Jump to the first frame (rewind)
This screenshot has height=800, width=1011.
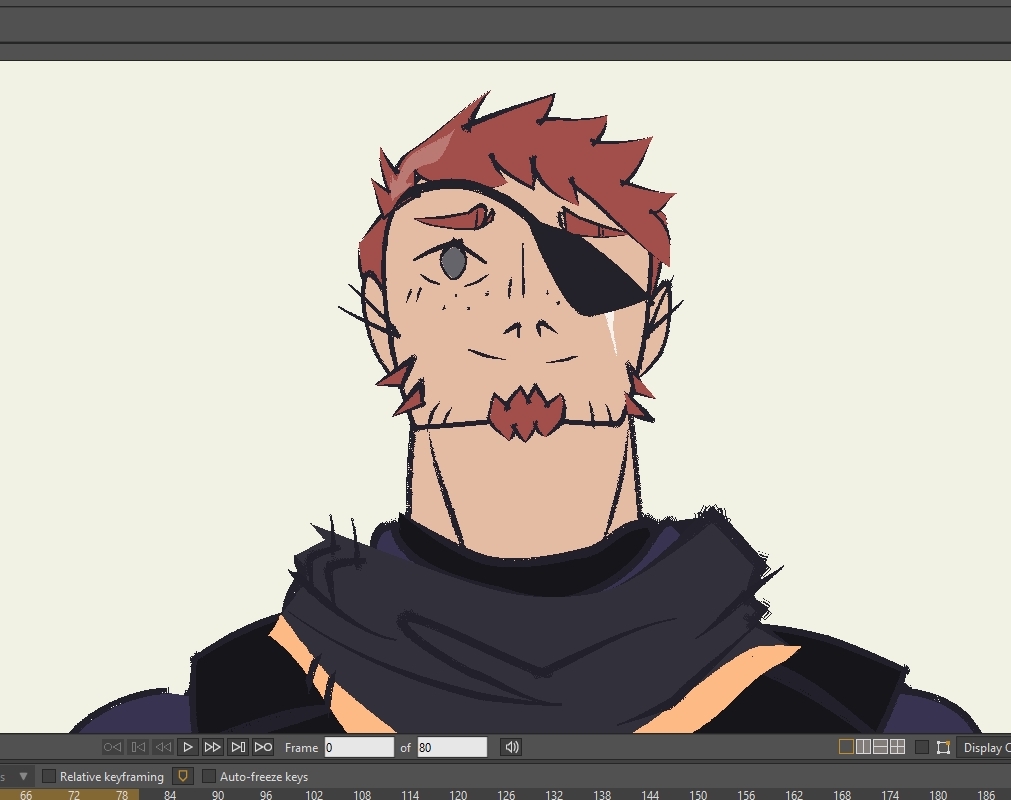tap(112, 747)
